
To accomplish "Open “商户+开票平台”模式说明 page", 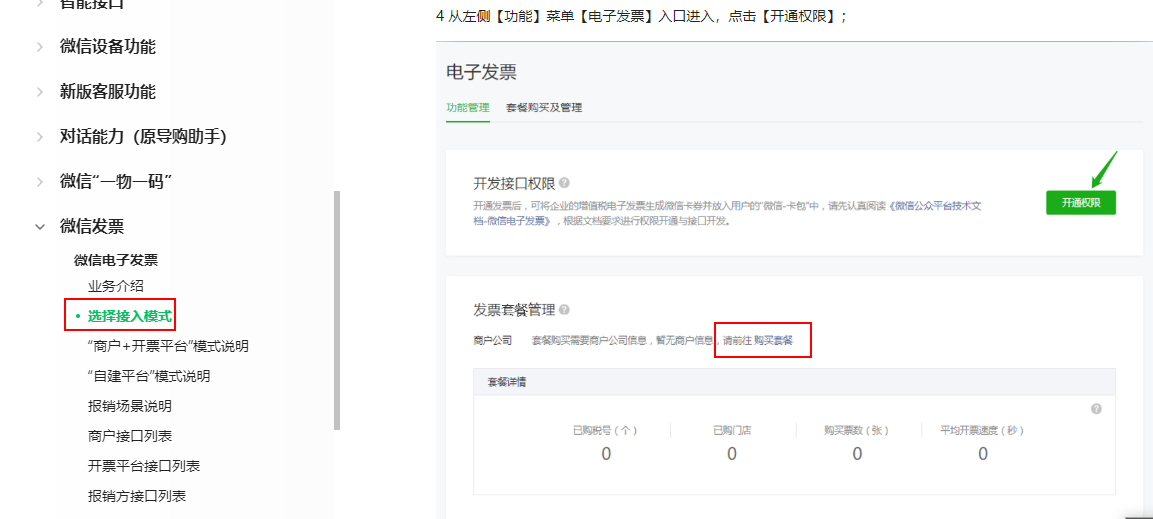I will (x=168, y=346).
